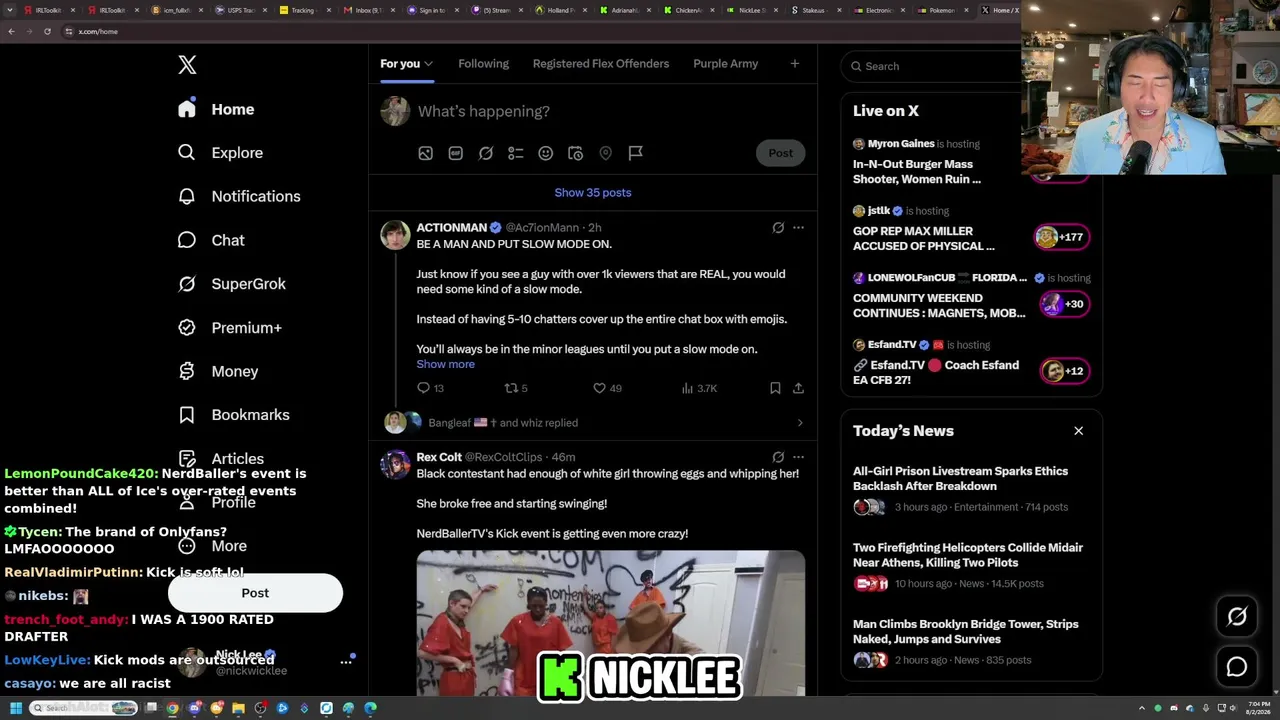This screenshot has width=1280, height=720.
Task: Join jstlk's live with +177 listeners
Action: tap(1062, 237)
